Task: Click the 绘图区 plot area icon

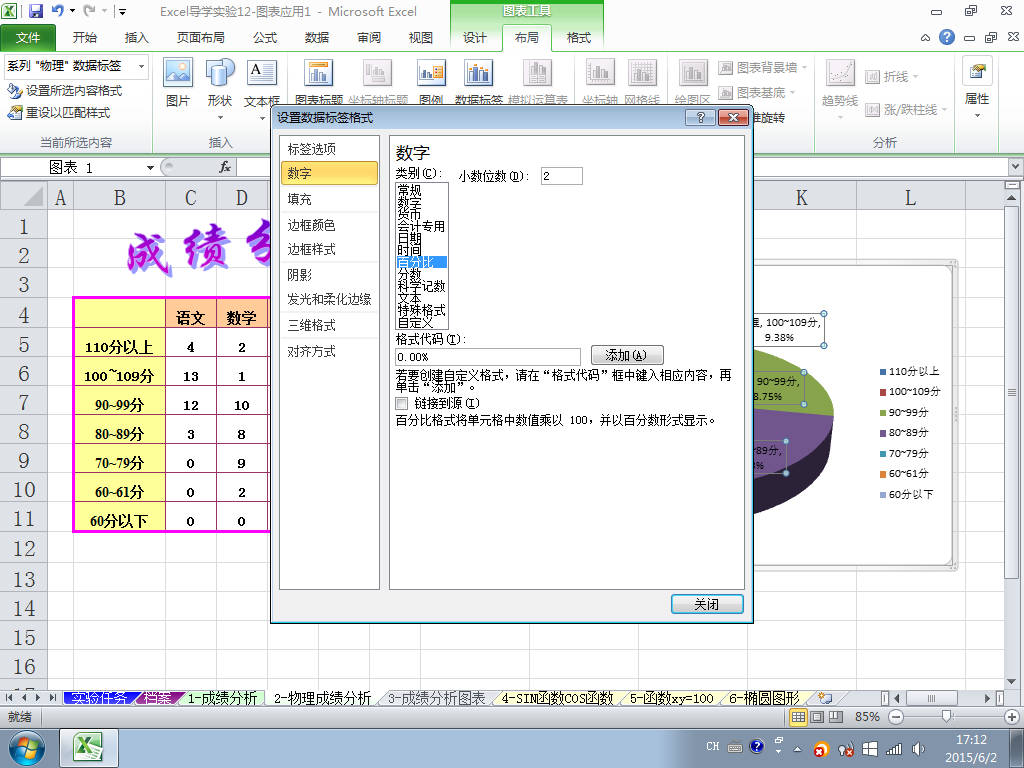Action: click(x=692, y=72)
